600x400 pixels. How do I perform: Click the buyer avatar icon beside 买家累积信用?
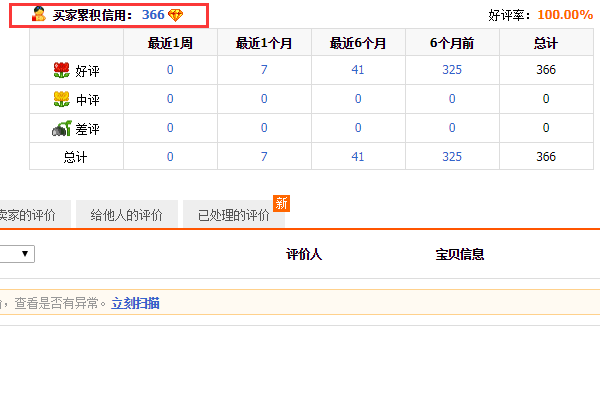(x=39, y=14)
